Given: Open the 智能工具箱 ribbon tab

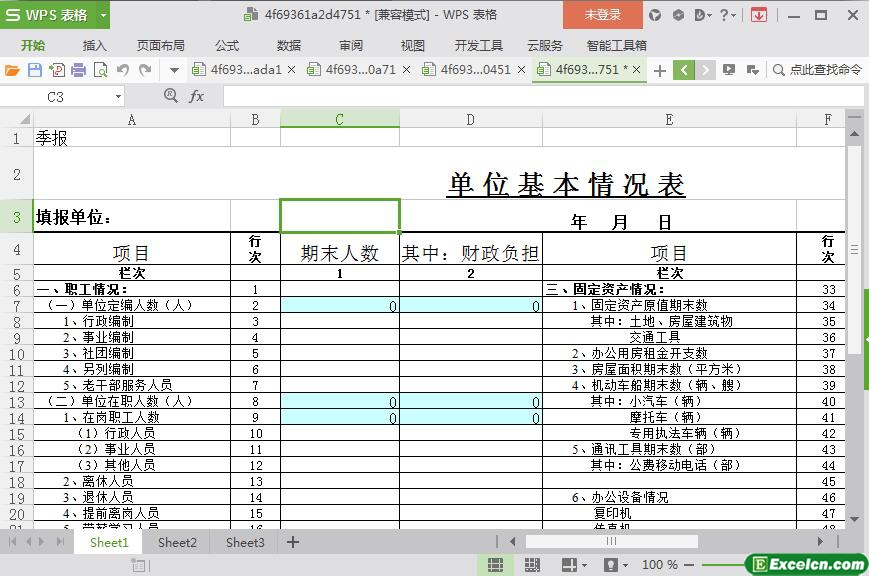Looking at the screenshot, I should [x=617, y=45].
